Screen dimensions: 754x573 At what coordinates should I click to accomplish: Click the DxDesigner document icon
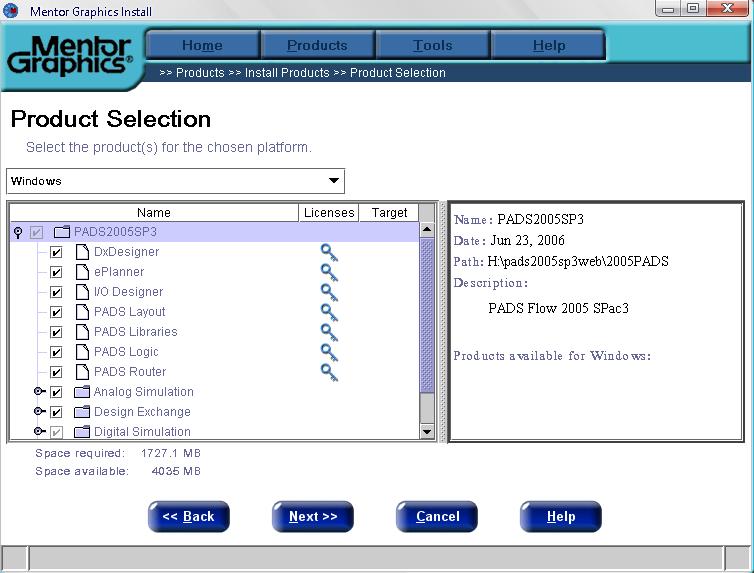click(x=83, y=252)
